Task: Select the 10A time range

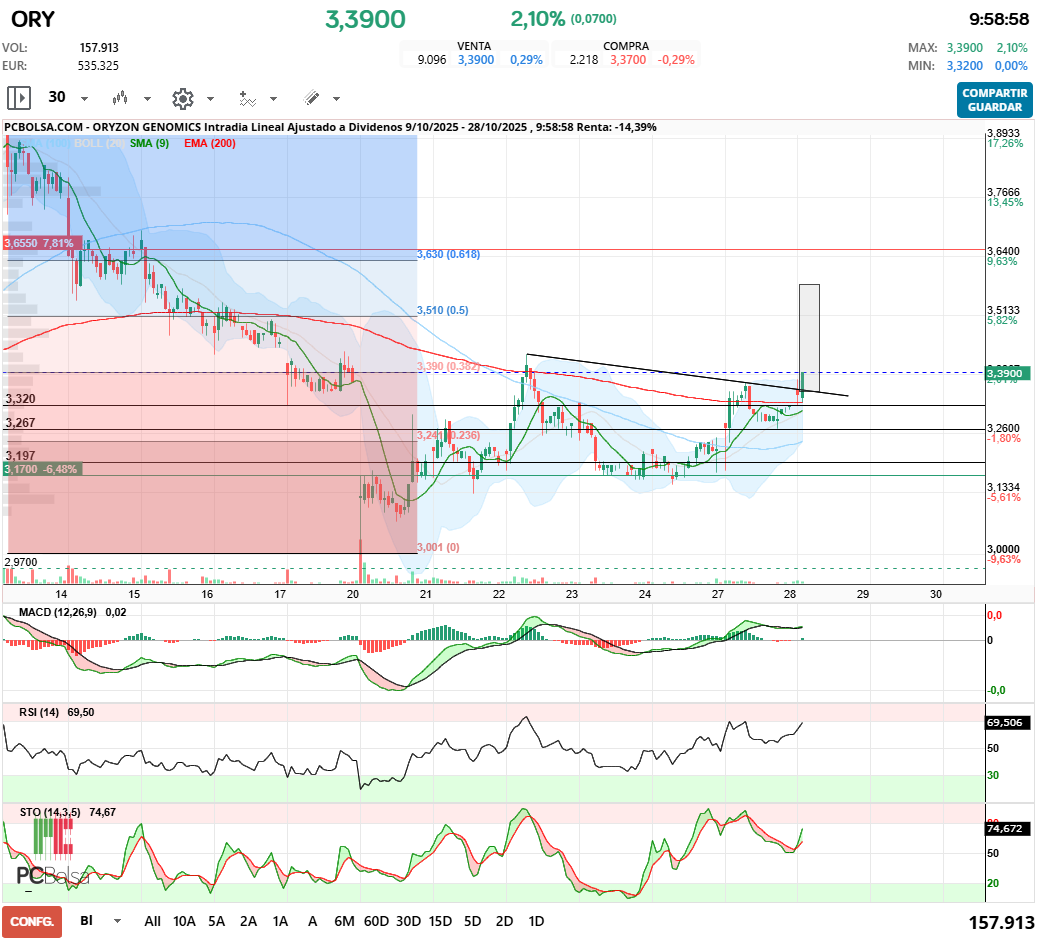Action: (184, 922)
